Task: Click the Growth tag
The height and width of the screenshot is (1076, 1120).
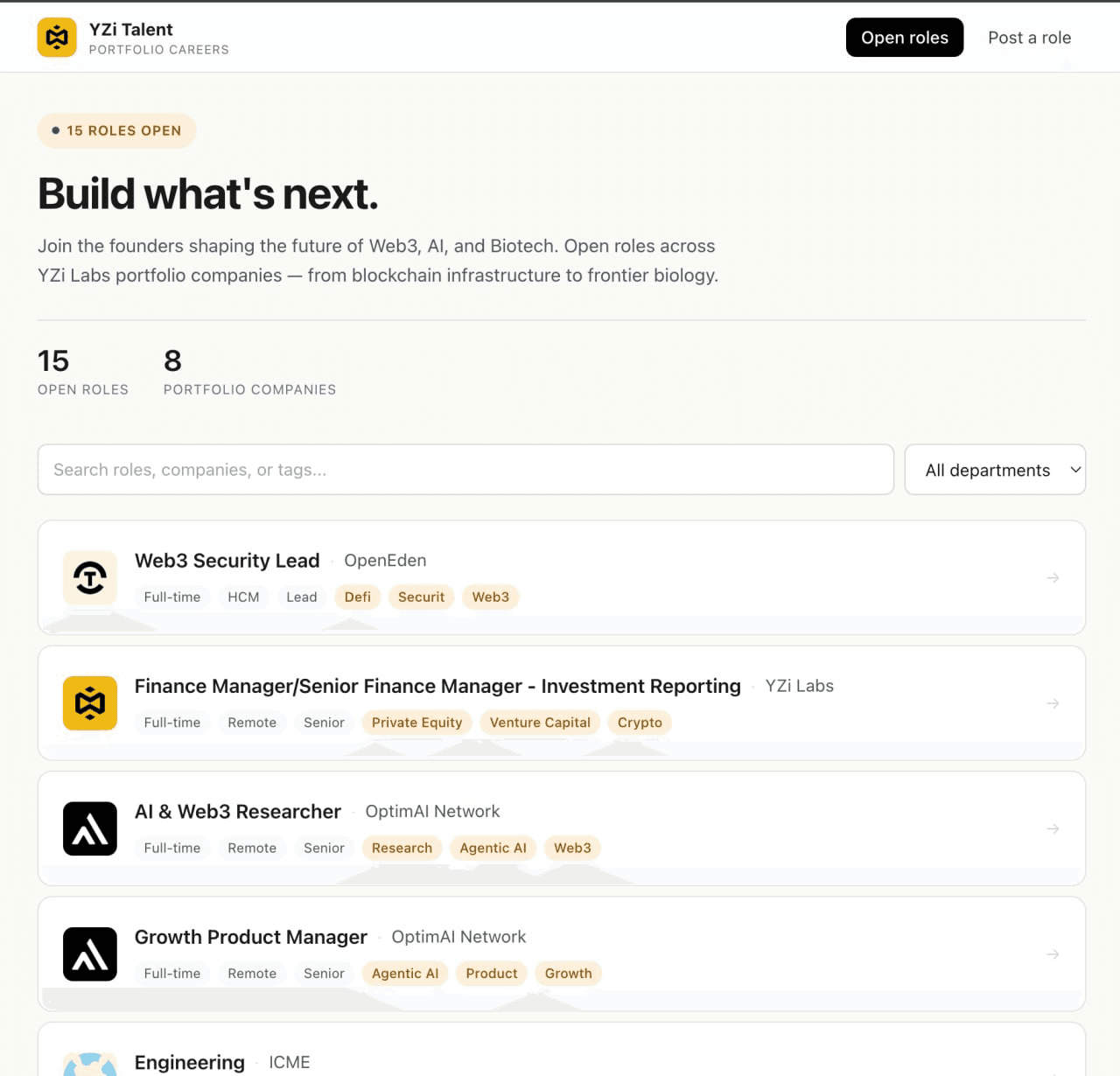Action: click(569, 974)
